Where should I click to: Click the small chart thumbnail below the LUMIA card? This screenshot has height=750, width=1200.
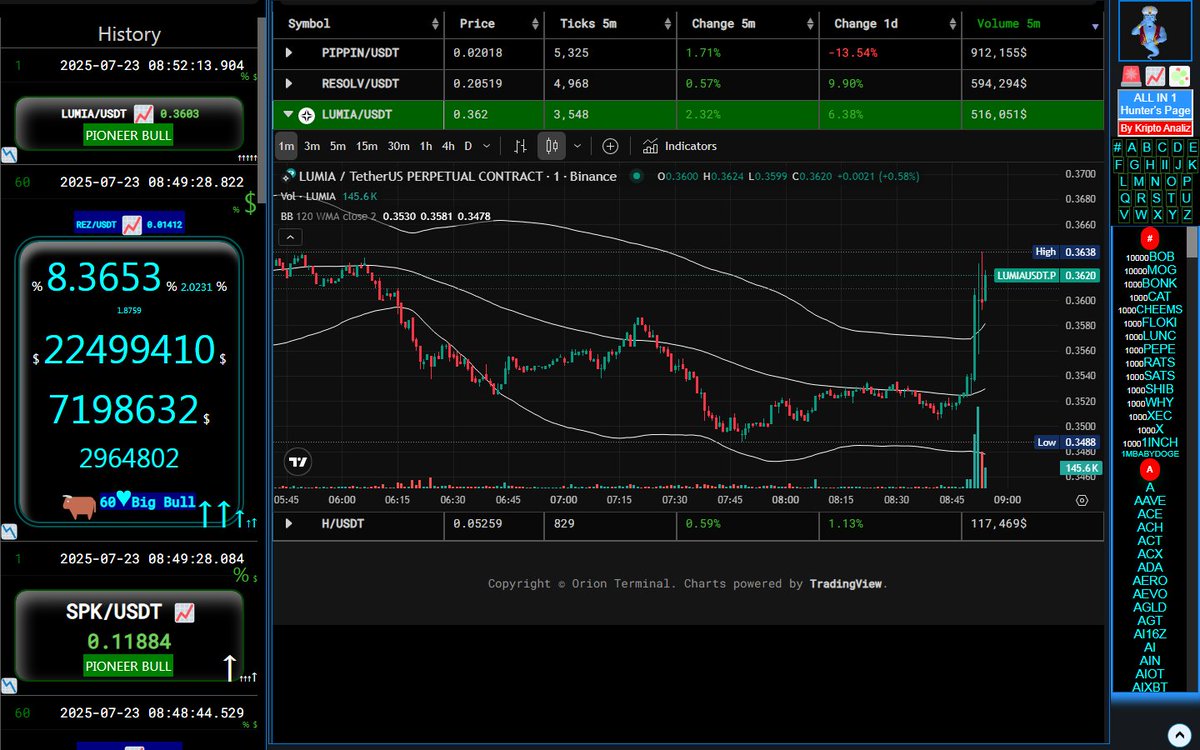8,155
